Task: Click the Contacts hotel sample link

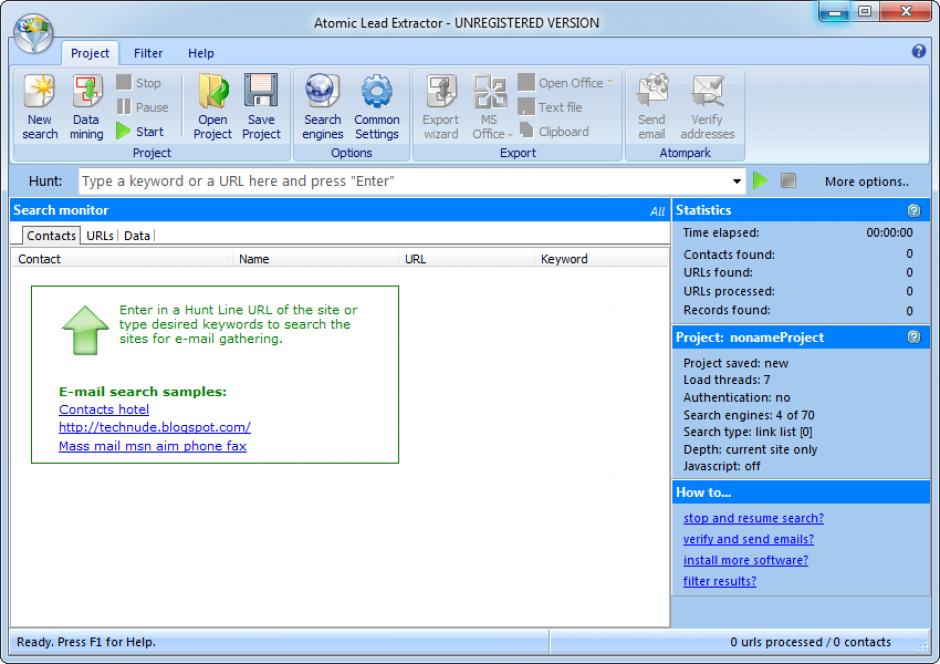Action: coord(104,409)
